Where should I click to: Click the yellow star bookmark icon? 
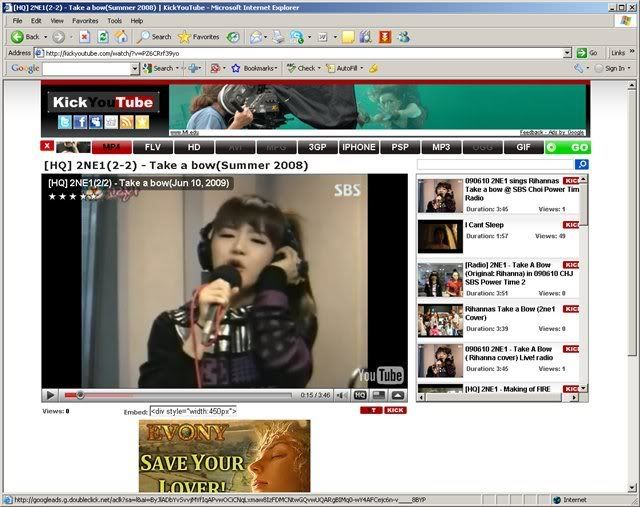(142, 122)
